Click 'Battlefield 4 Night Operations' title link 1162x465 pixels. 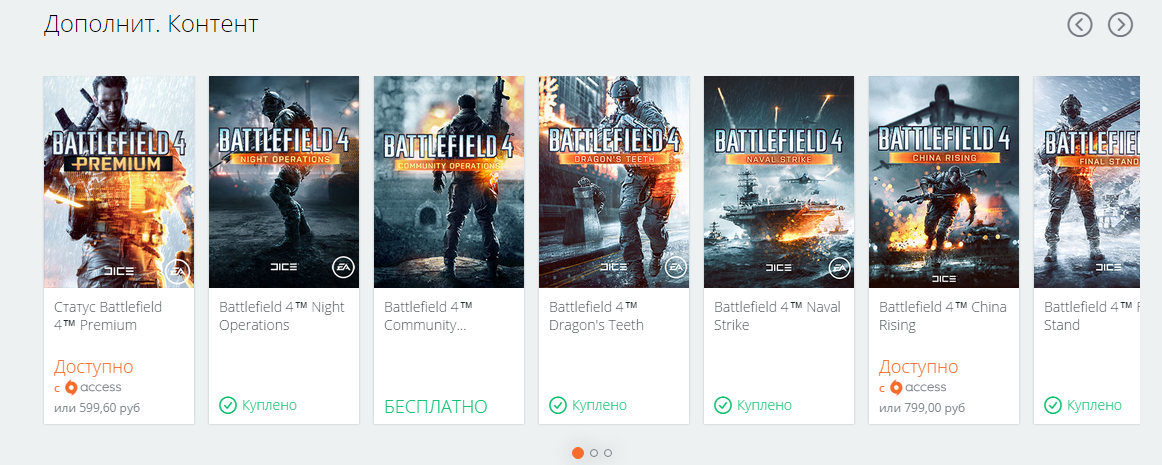point(281,316)
